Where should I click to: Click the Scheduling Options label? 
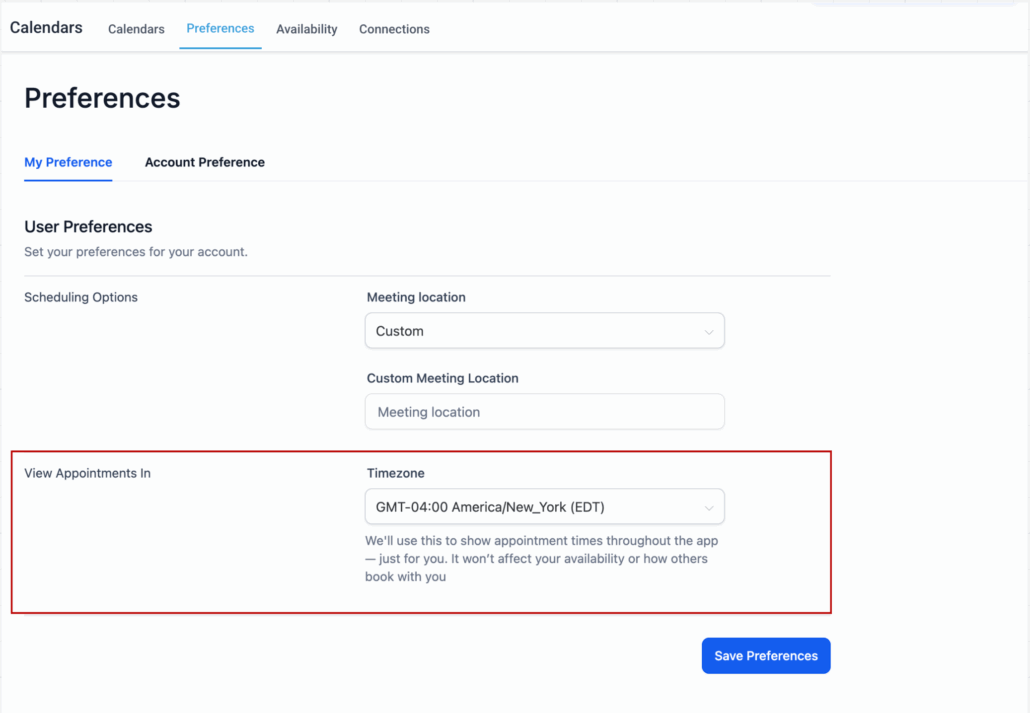click(x=81, y=297)
